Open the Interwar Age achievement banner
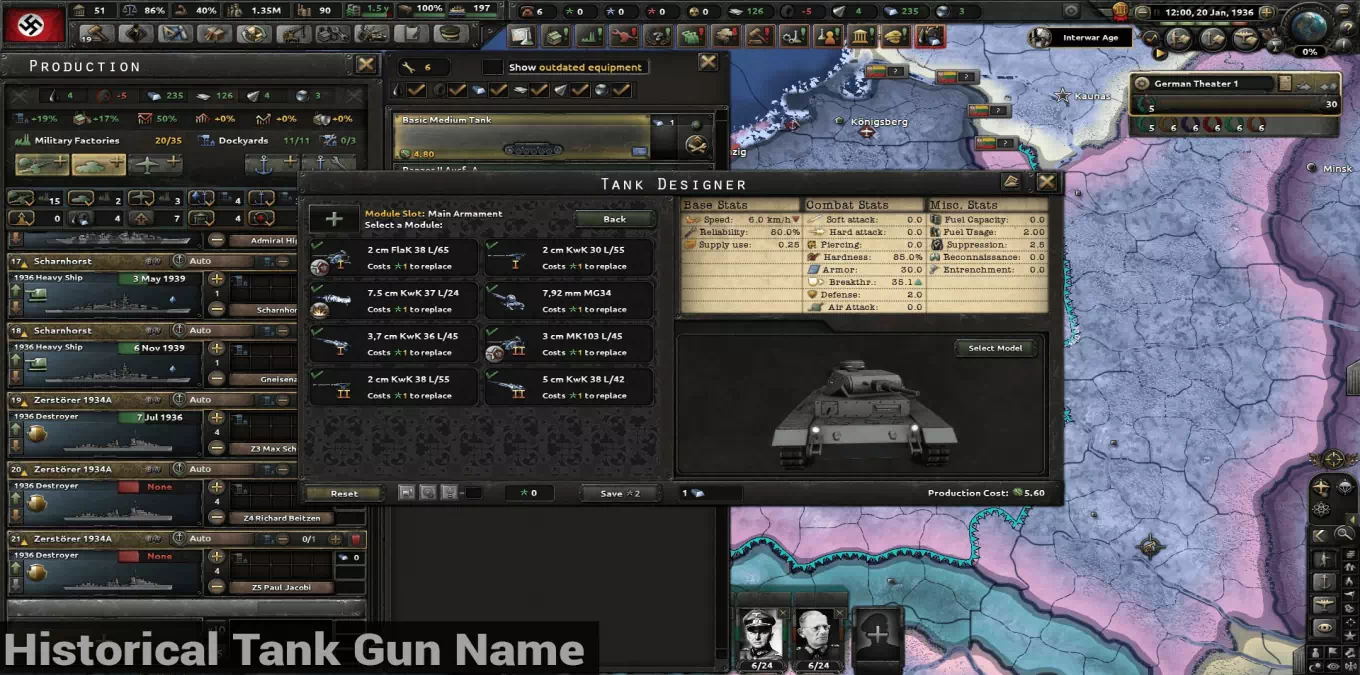 (x=1080, y=37)
